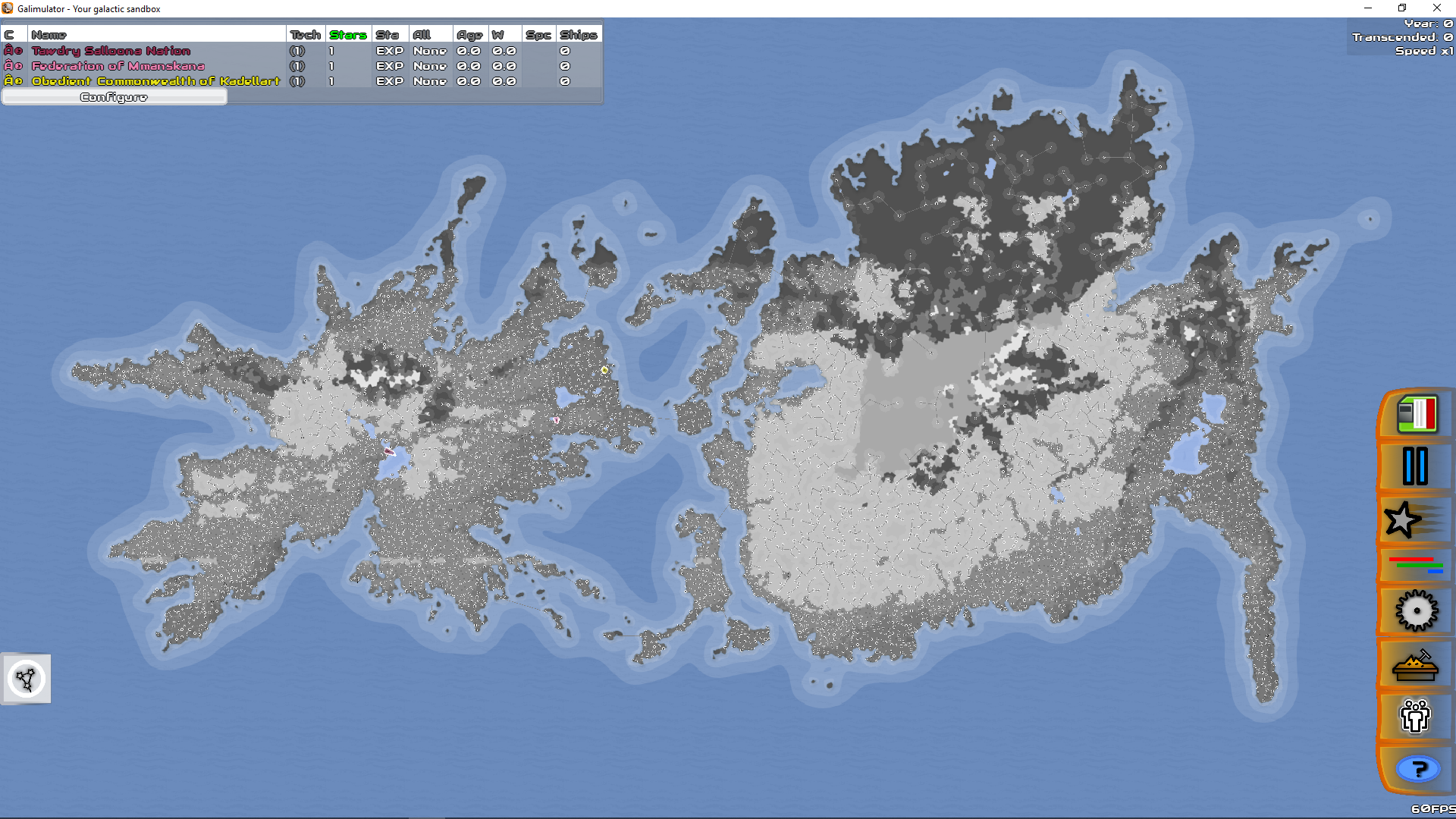
Task: Open the blue question mark help
Action: pyautogui.click(x=1417, y=769)
